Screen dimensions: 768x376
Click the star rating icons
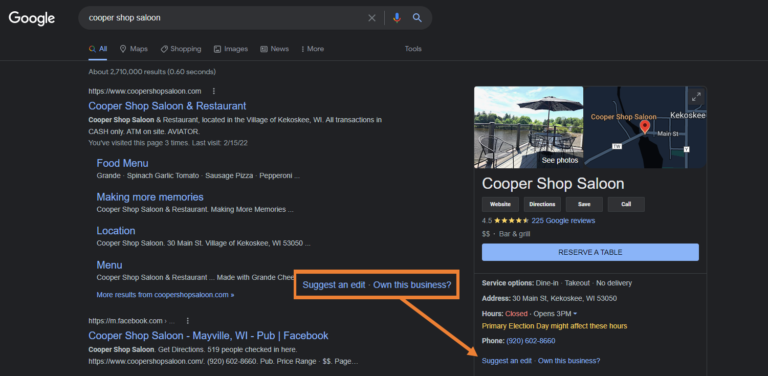[511, 221]
